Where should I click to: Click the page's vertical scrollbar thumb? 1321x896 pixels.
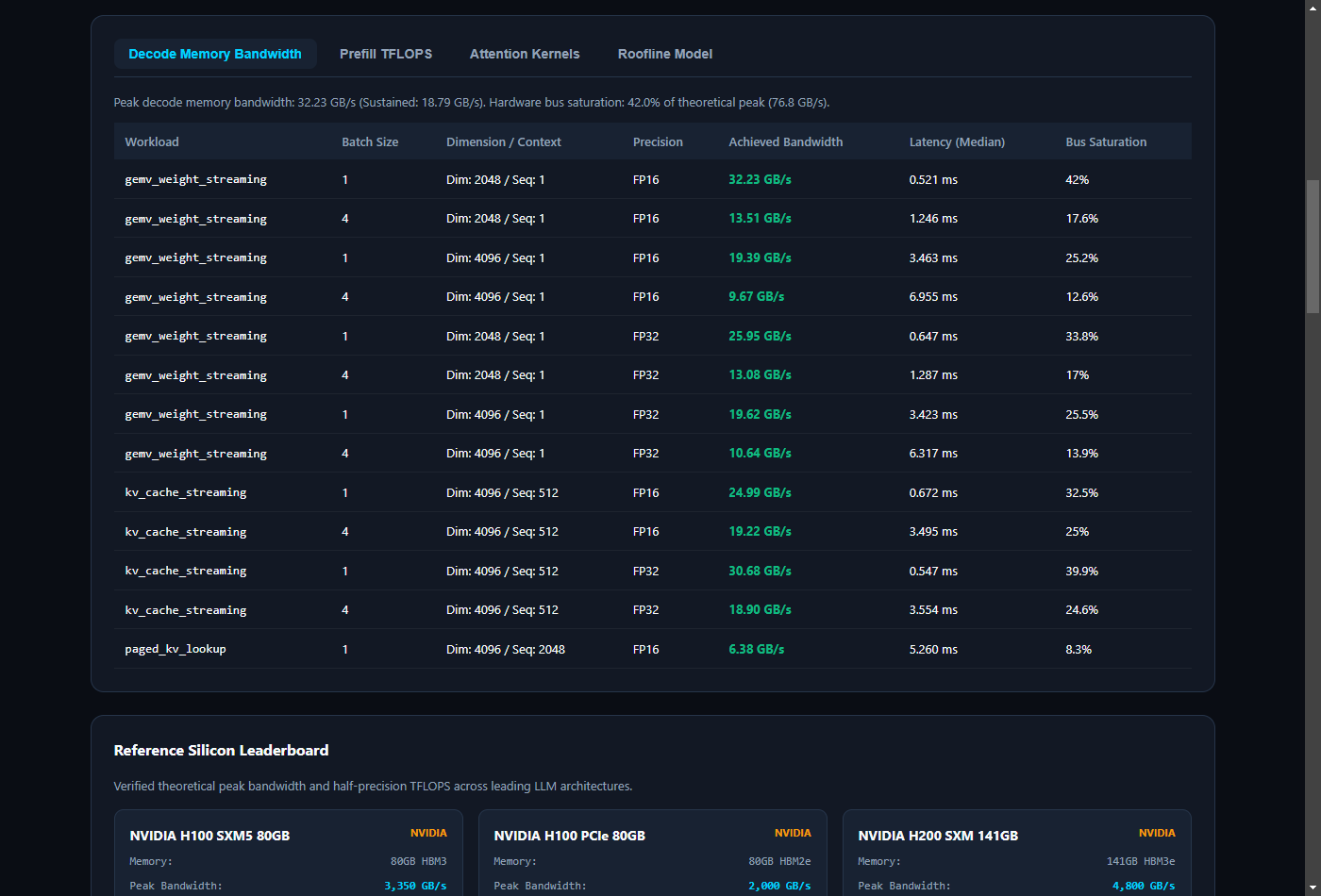coord(1313,245)
